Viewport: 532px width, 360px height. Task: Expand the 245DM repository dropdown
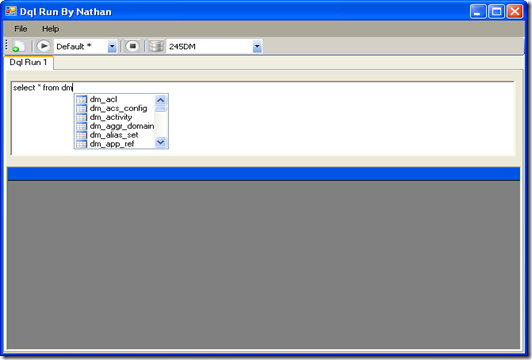tap(257, 46)
